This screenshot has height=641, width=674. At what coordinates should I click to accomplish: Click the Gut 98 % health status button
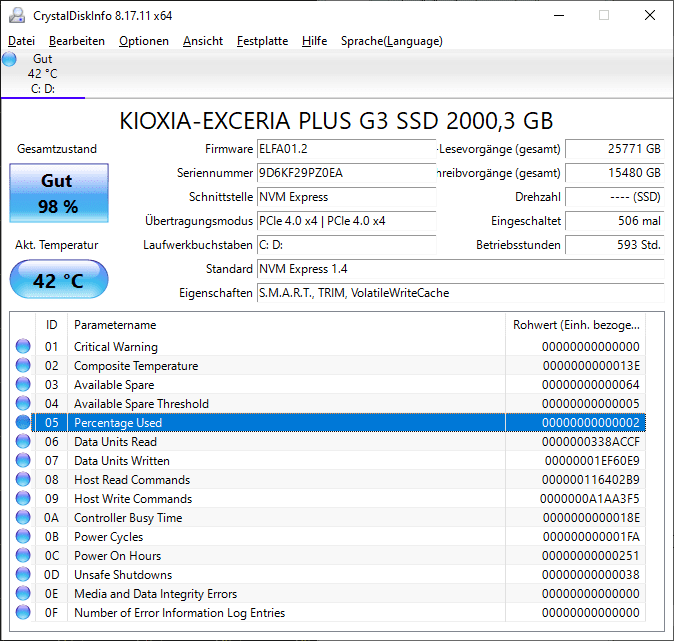pyautogui.click(x=59, y=193)
